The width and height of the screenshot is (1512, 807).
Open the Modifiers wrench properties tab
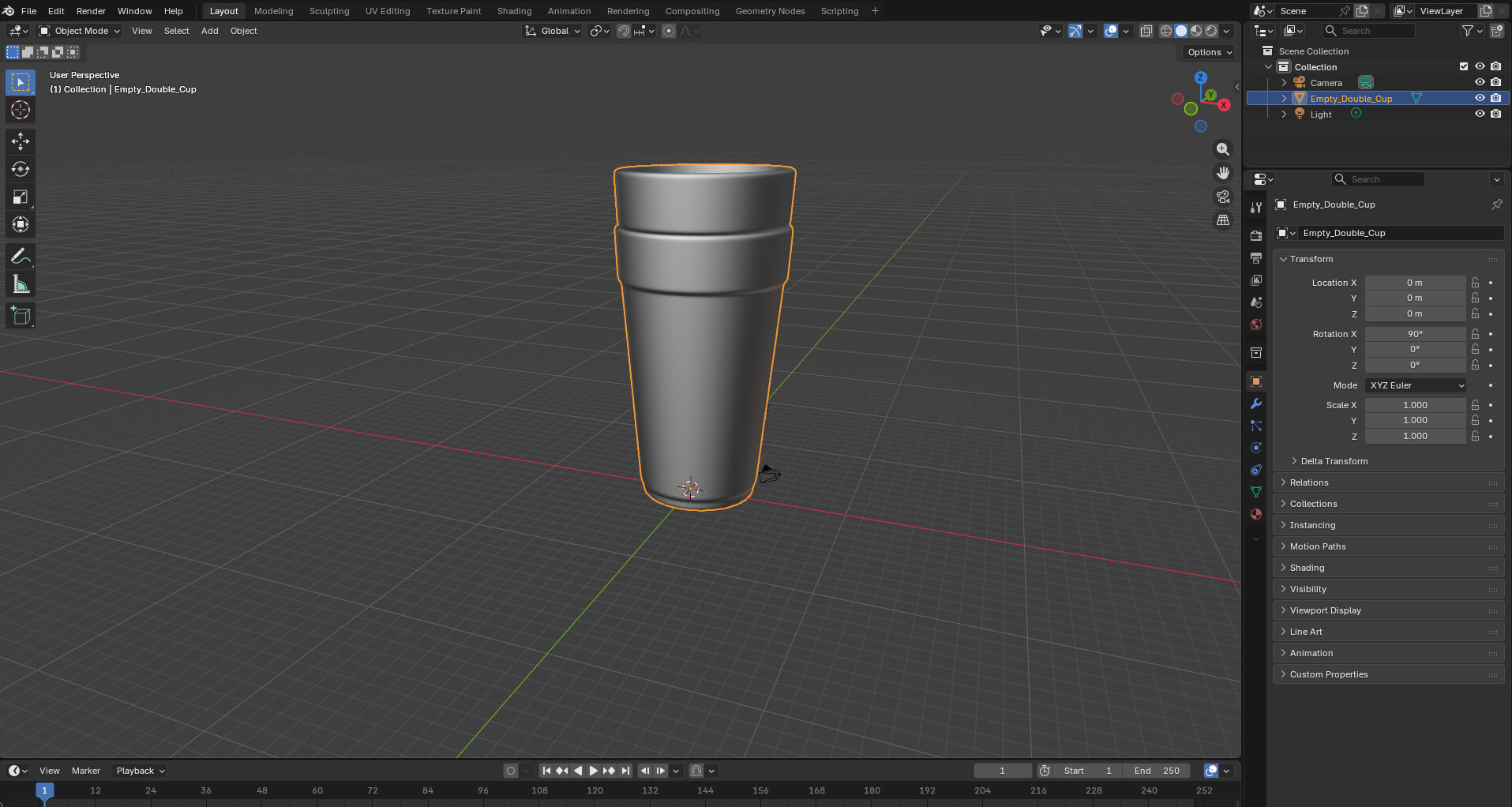click(1256, 403)
